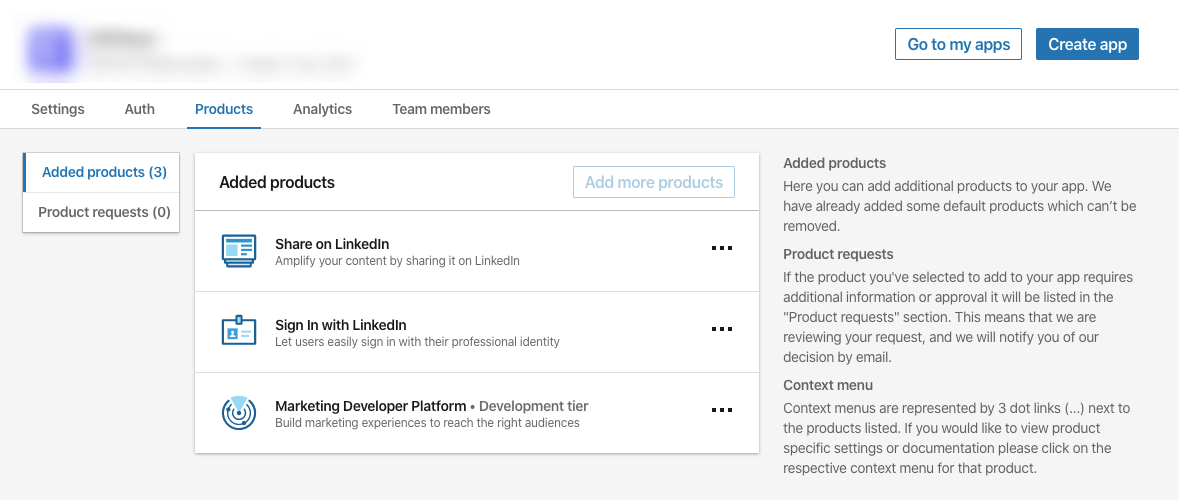Click the Create app button

coord(1087,44)
